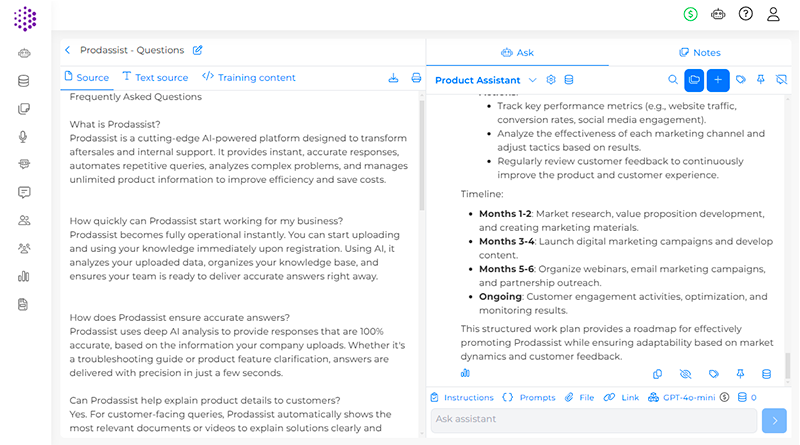Open the GPT-4o-mini model selector
This screenshot has width=800, height=445.
point(683,397)
